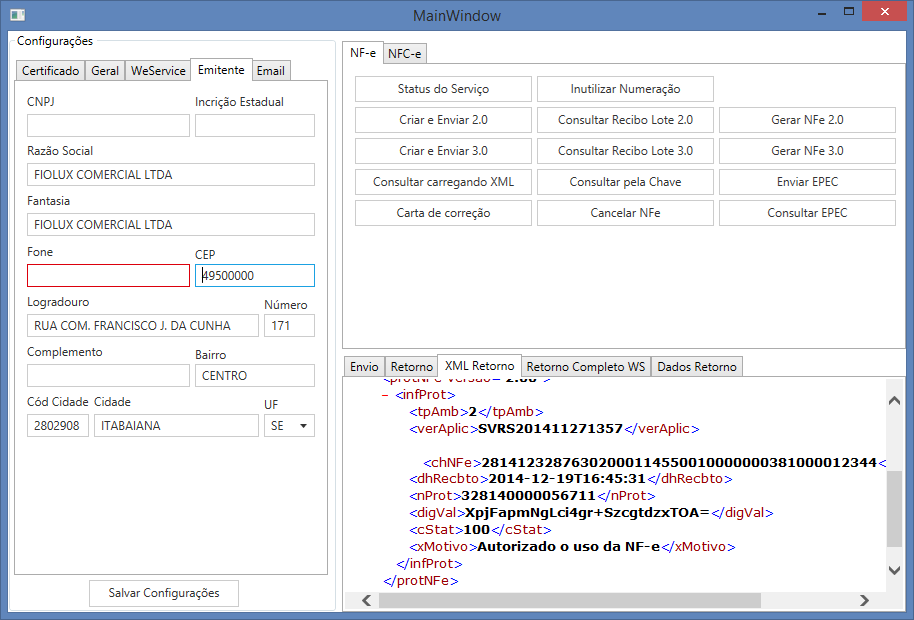Click the Número field showing 171
The height and width of the screenshot is (620, 914).
289,326
